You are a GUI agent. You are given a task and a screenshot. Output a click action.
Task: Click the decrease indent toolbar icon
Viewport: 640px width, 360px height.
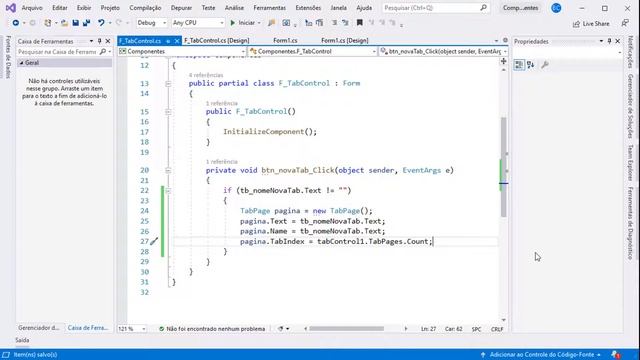(x=334, y=23)
